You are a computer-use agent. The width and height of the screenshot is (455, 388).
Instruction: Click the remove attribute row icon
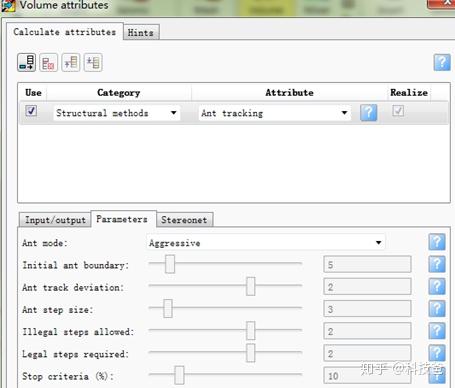coord(48,63)
